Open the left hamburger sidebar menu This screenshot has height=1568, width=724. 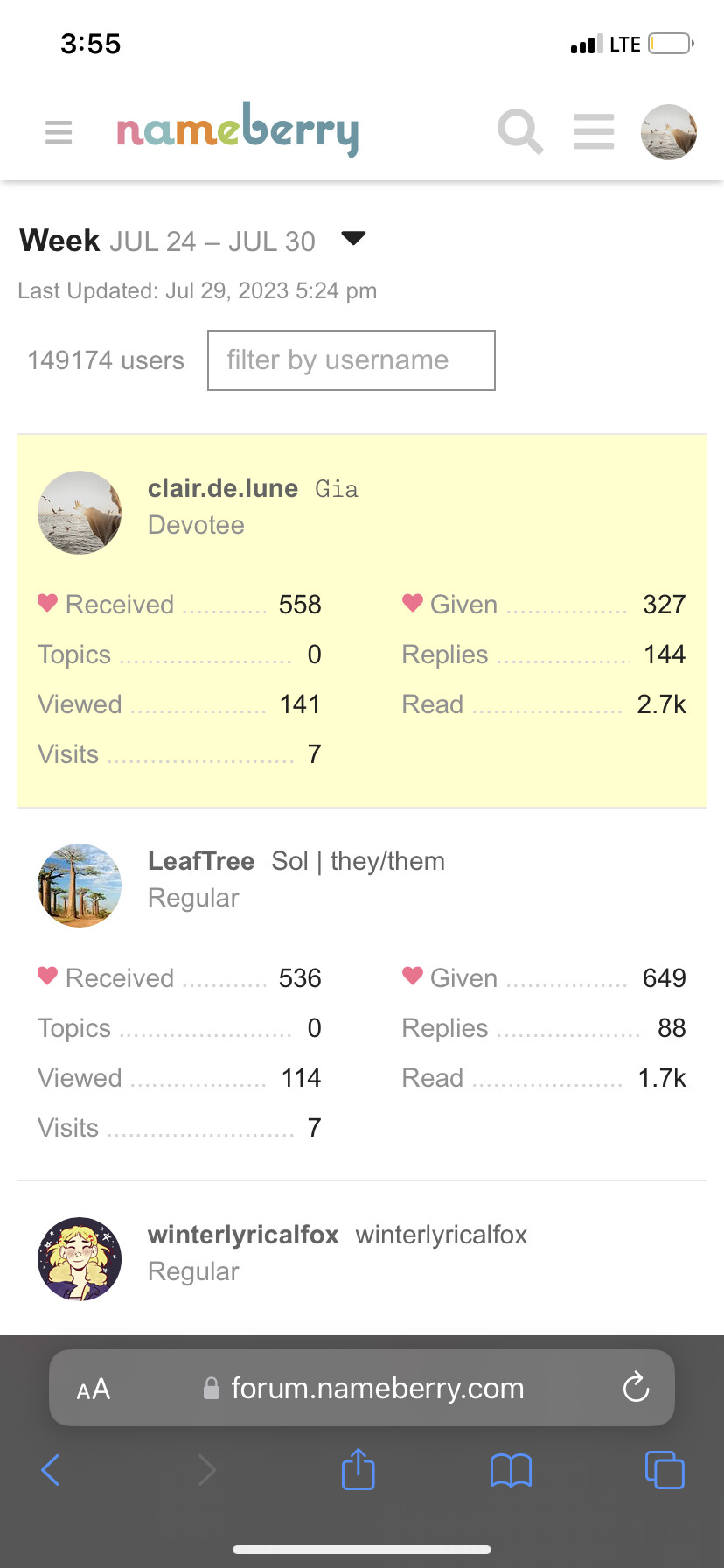(59, 132)
